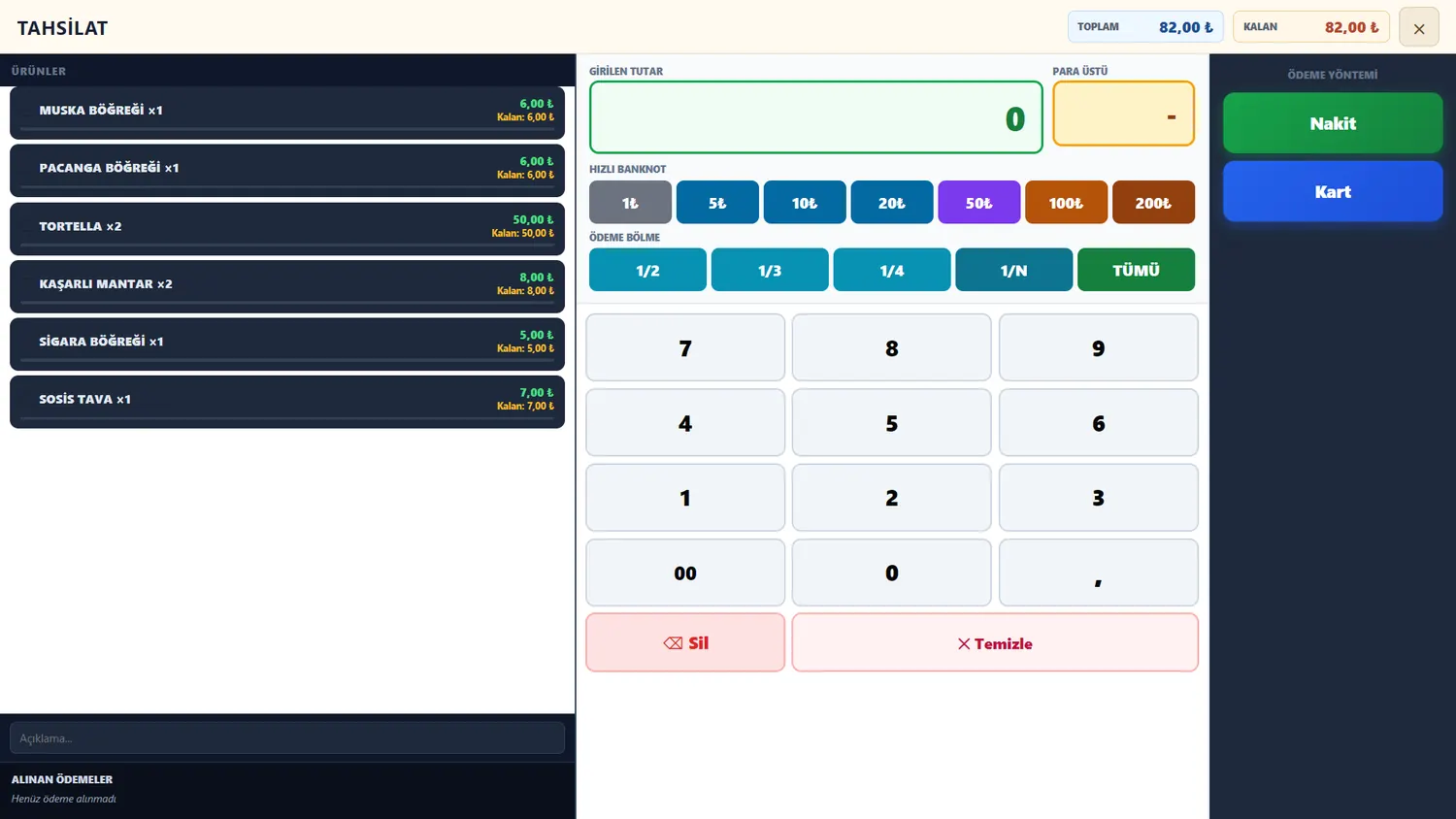Viewport: 1456px width, 819px height.
Task: Clear the entered amount with Temizle
Action: pyautogui.click(x=995, y=642)
